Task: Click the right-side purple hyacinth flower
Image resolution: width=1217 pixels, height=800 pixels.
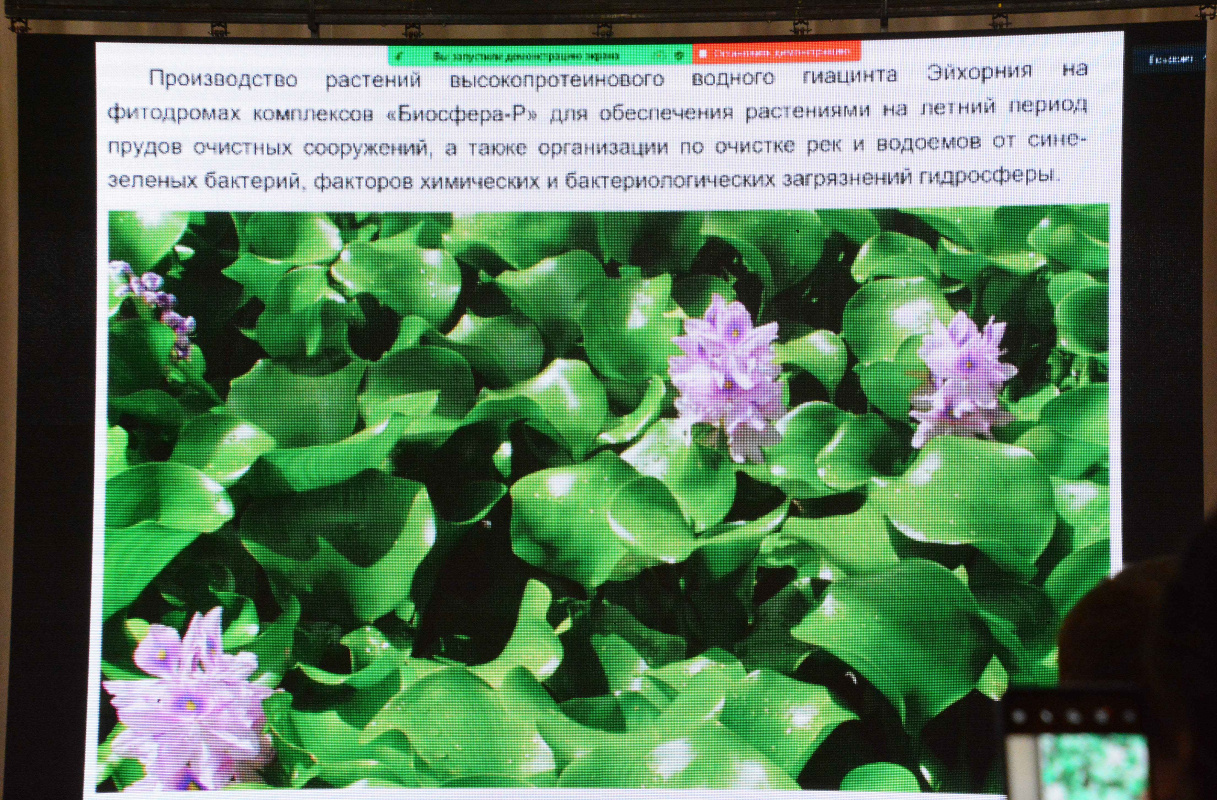Action: pyautogui.click(x=963, y=376)
